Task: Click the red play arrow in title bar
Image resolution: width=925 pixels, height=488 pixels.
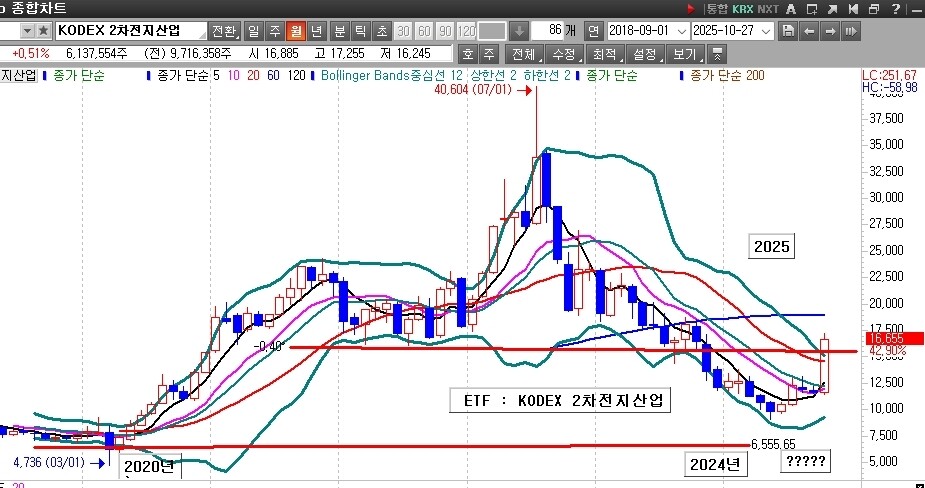Action: click(691, 9)
